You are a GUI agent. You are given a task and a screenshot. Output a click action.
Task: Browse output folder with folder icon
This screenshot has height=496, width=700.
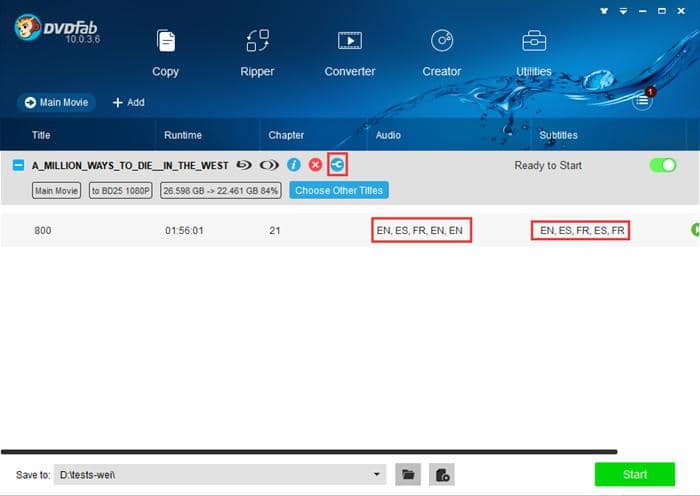pyautogui.click(x=408, y=474)
